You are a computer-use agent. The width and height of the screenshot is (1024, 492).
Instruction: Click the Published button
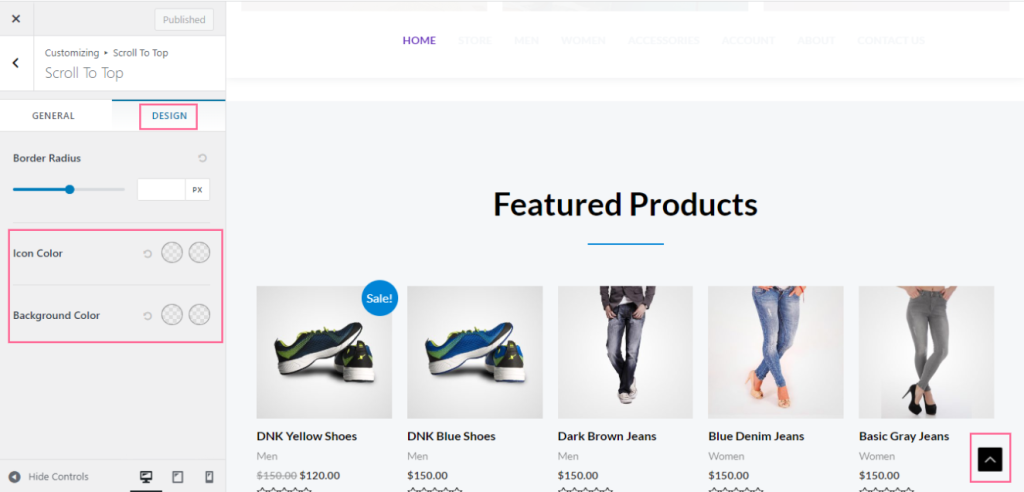point(184,20)
